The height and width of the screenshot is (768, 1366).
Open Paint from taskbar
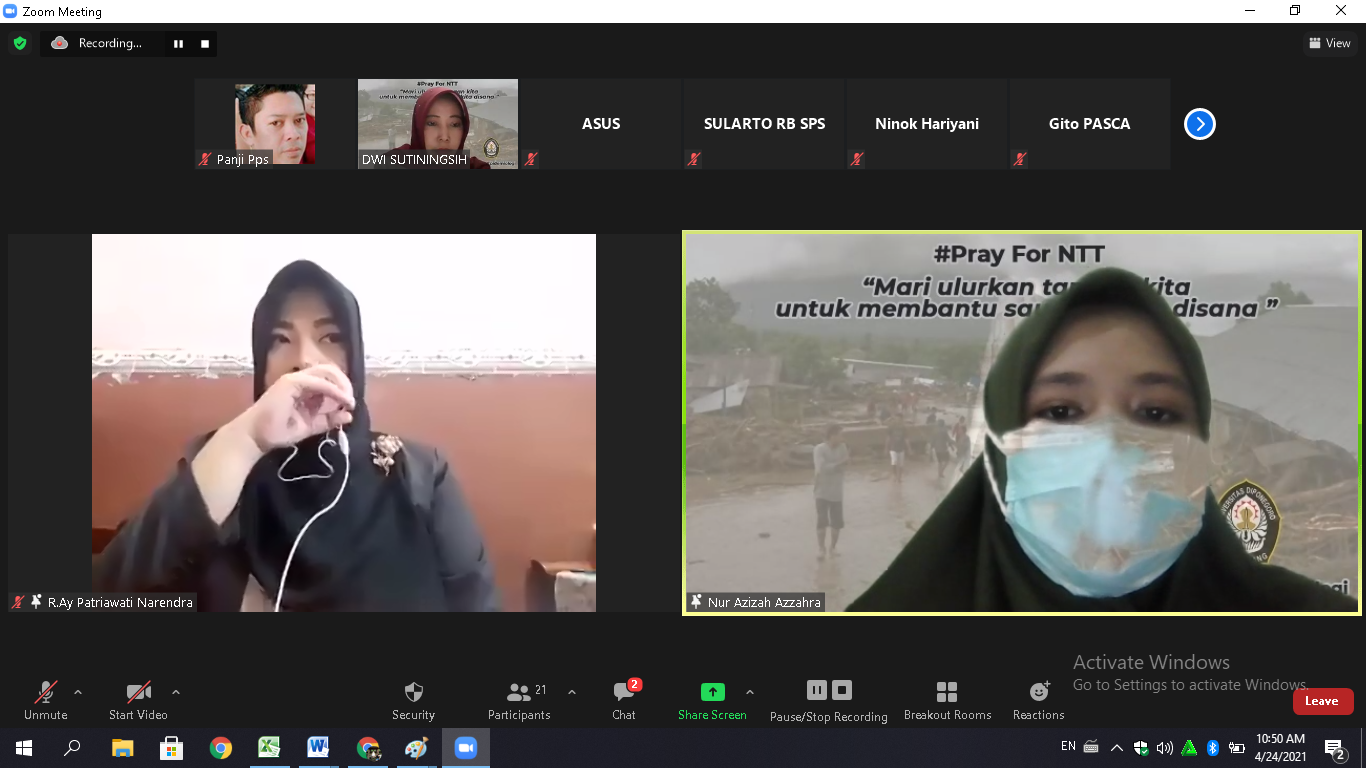[416, 748]
